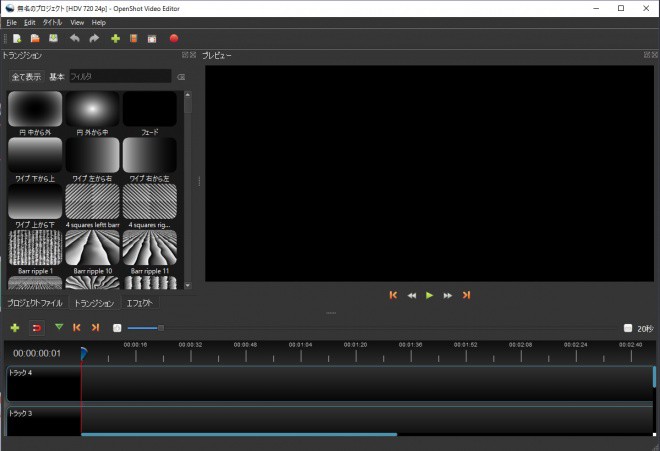Click the トラック 3 track header

click(x=44, y=420)
